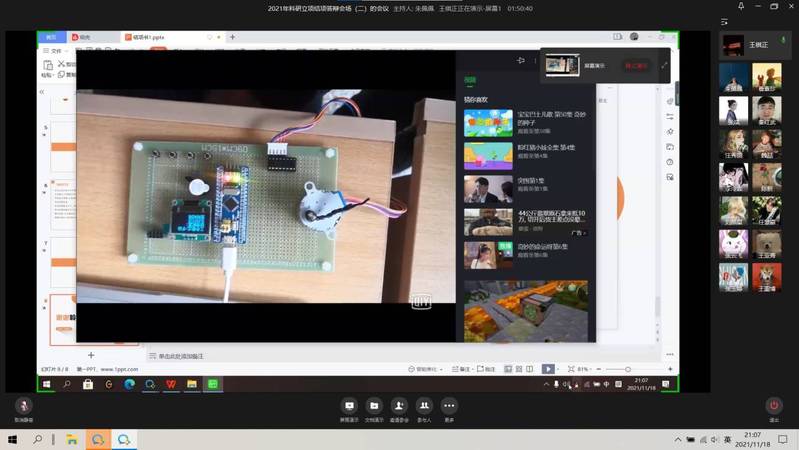This screenshot has height=450, width=799.
Task: Click the Paste icon in the WPS ribbon
Action: click(x=48, y=65)
